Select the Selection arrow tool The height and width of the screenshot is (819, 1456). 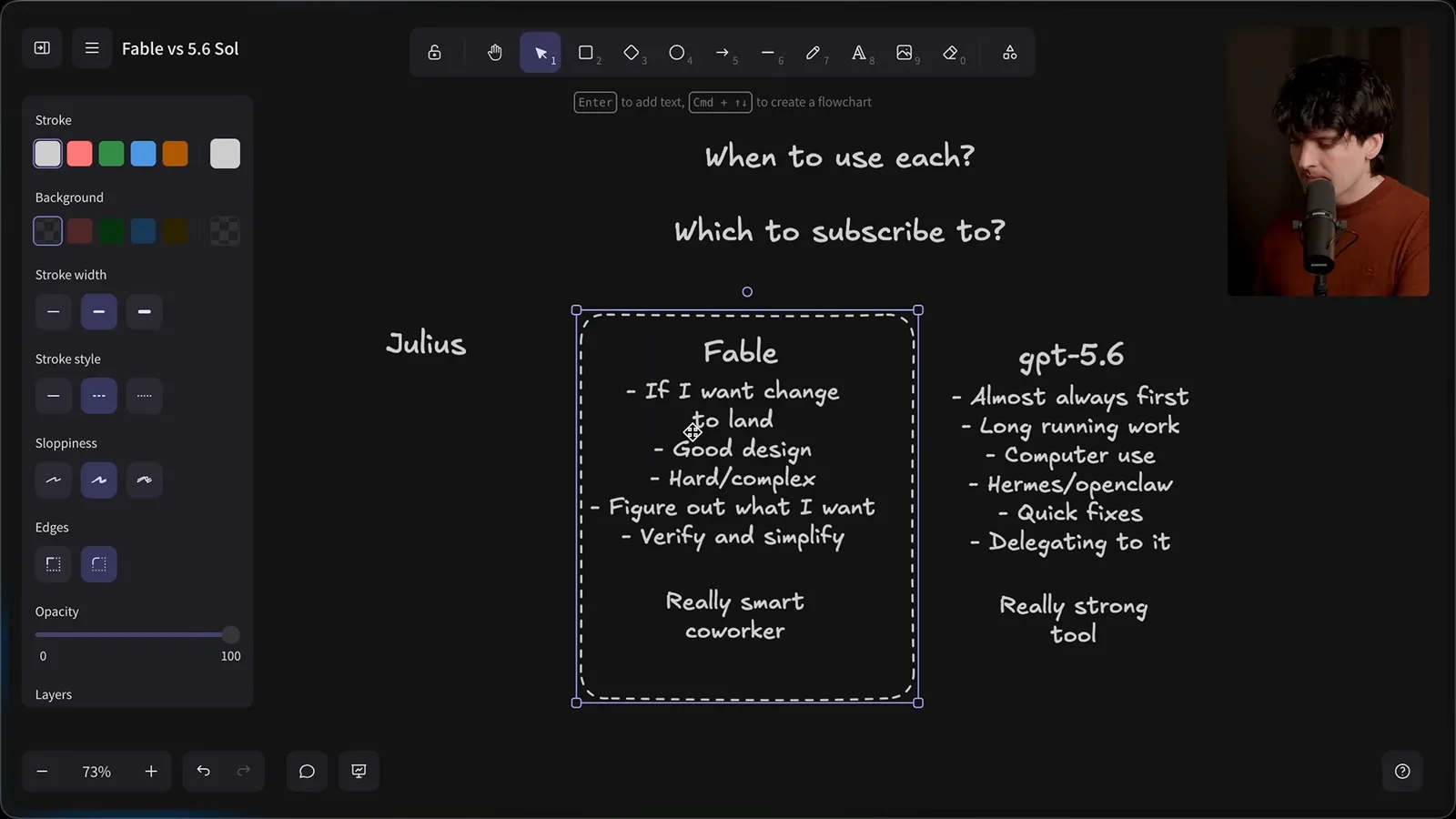541,53
